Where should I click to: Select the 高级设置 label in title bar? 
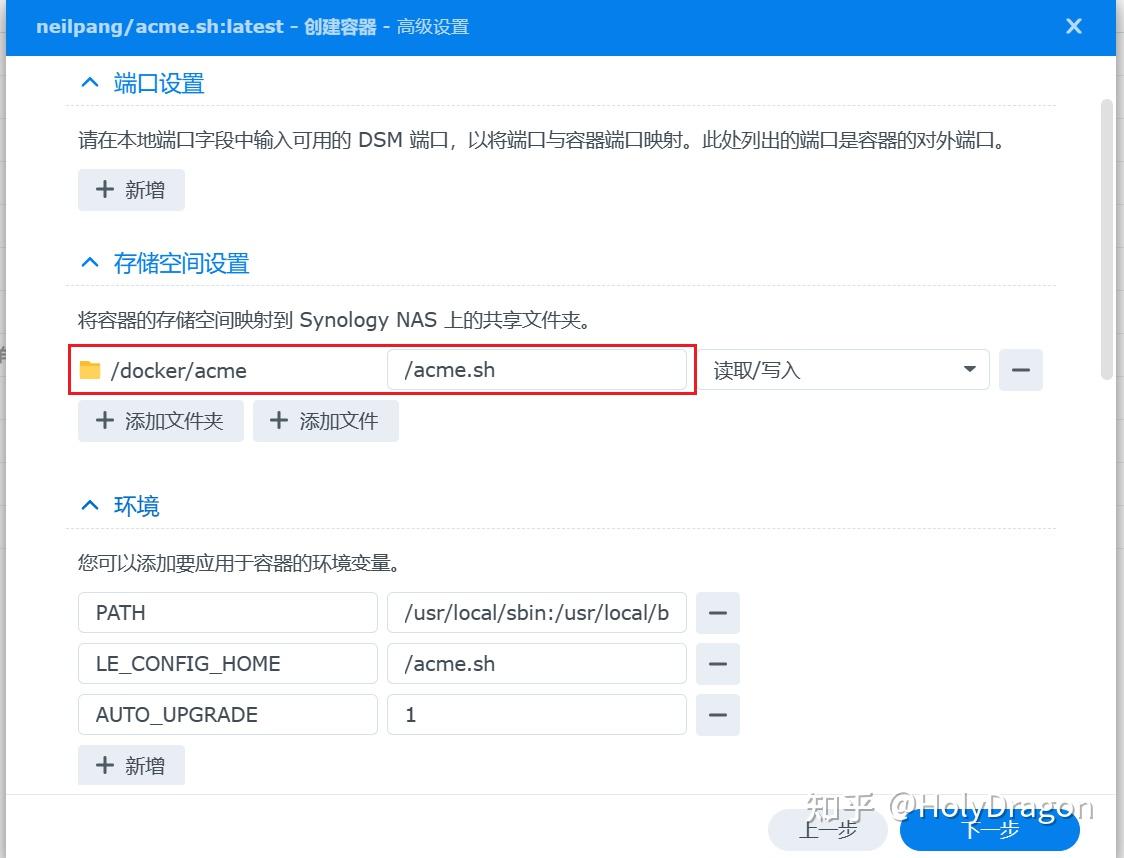tap(437, 26)
